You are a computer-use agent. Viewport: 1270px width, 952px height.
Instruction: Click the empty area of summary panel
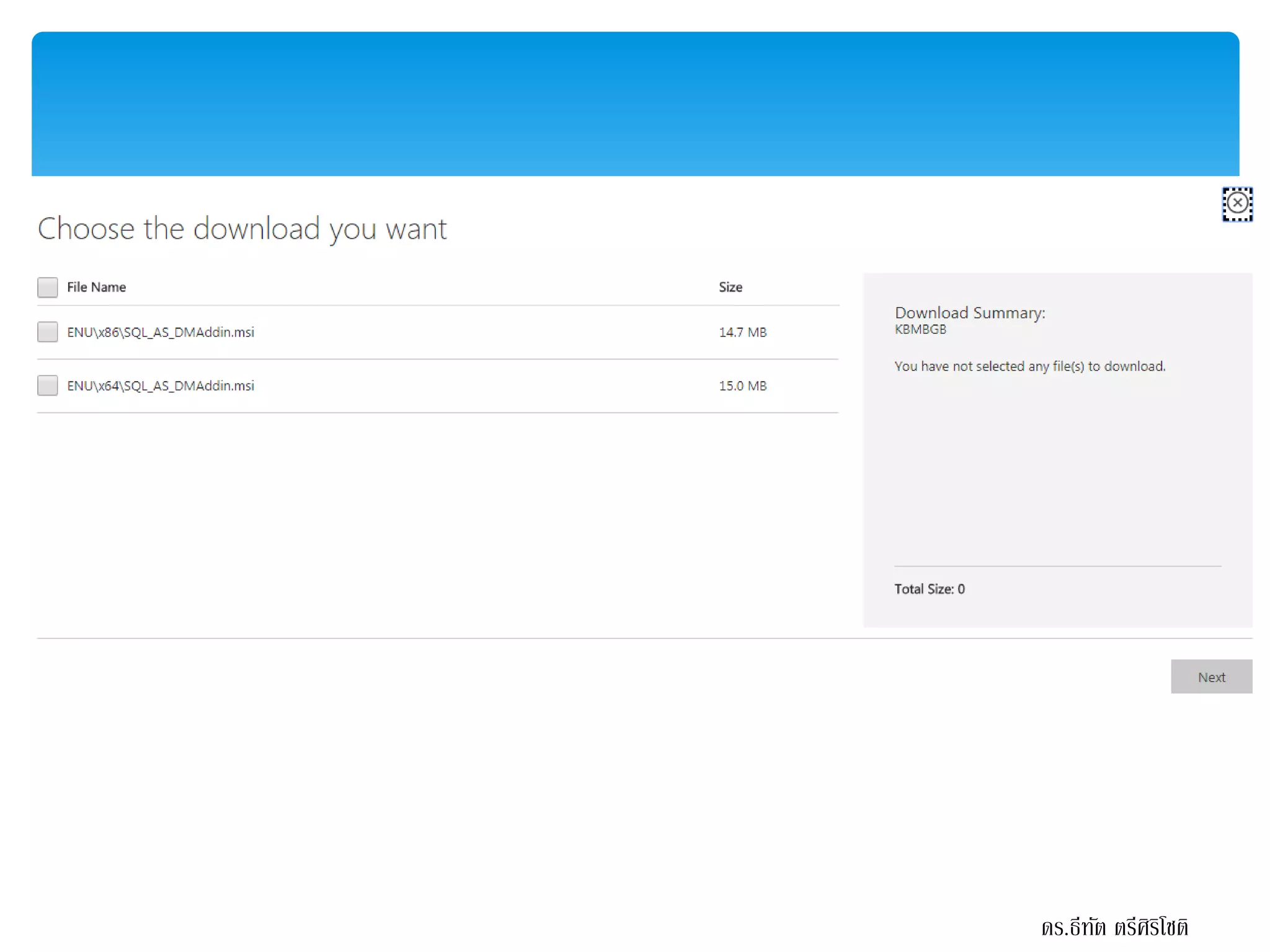pos(1057,471)
